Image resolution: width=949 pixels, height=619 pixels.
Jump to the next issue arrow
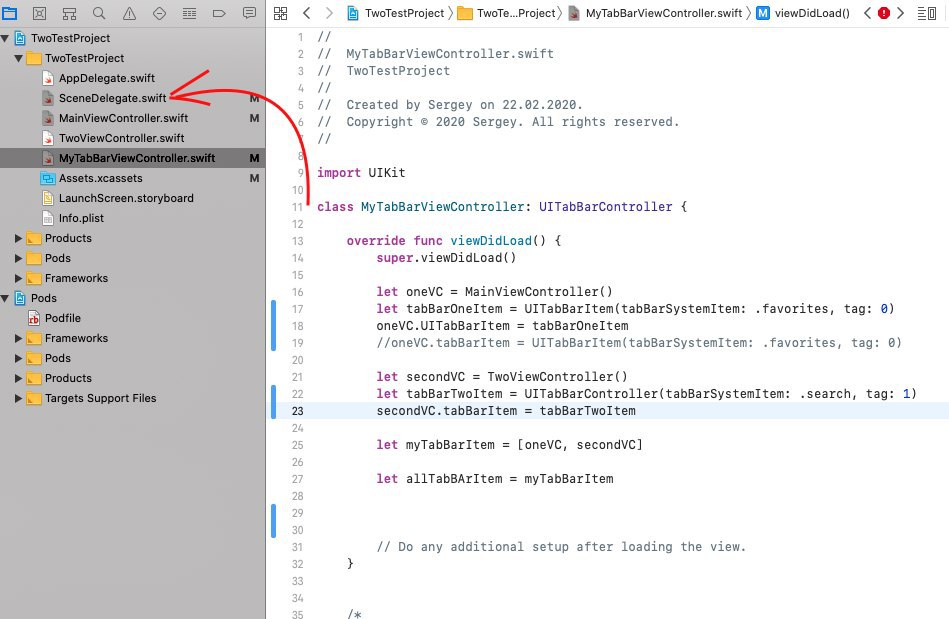pyautogui.click(x=901, y=13)
